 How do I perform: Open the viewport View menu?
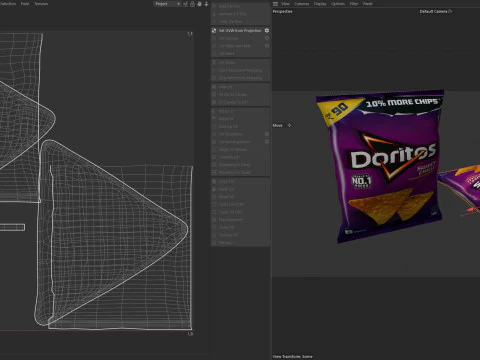[285, 4]
